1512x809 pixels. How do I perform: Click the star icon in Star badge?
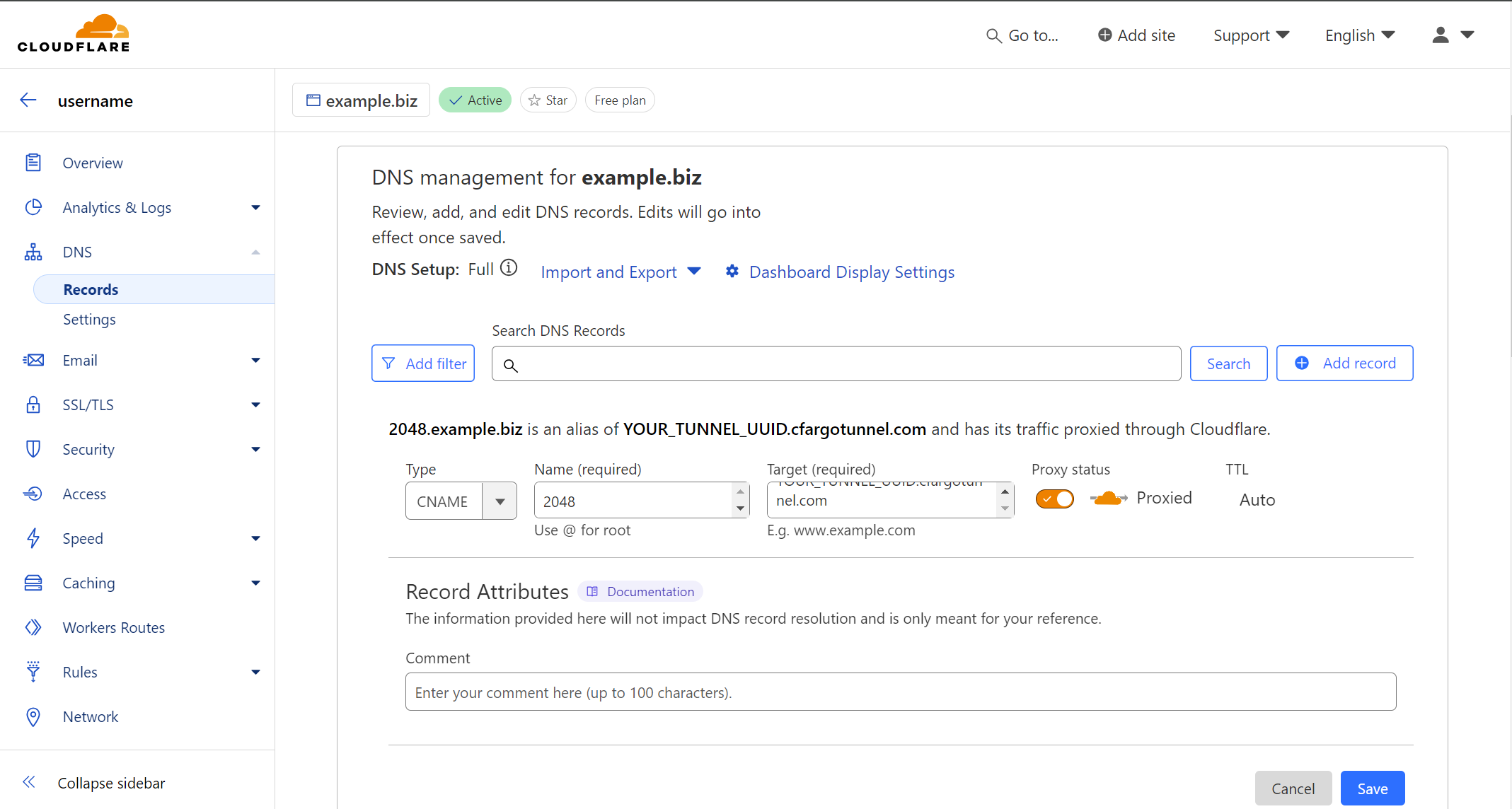pyautogui.click(x=534, y=100)
